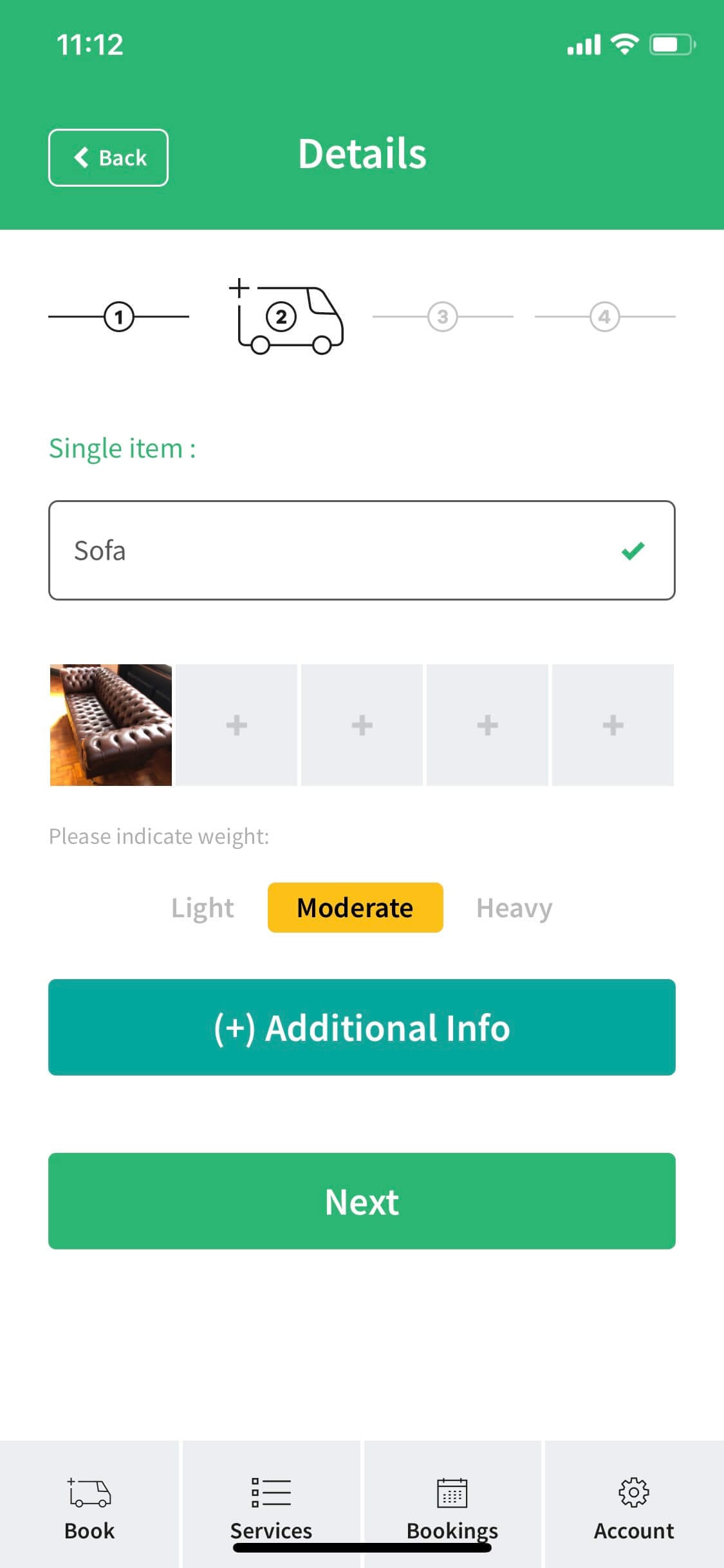Open the Services tab
Screen dimensions: 724x1568
coord(271,1504)
